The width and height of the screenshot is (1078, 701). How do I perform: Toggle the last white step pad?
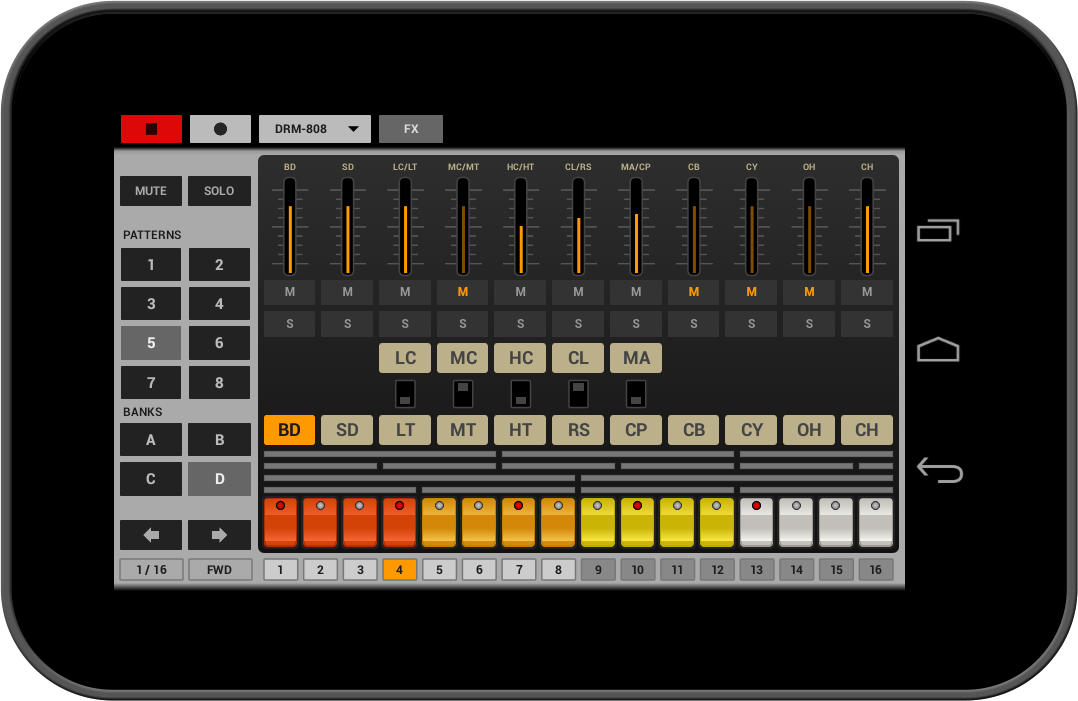[876, 522]
